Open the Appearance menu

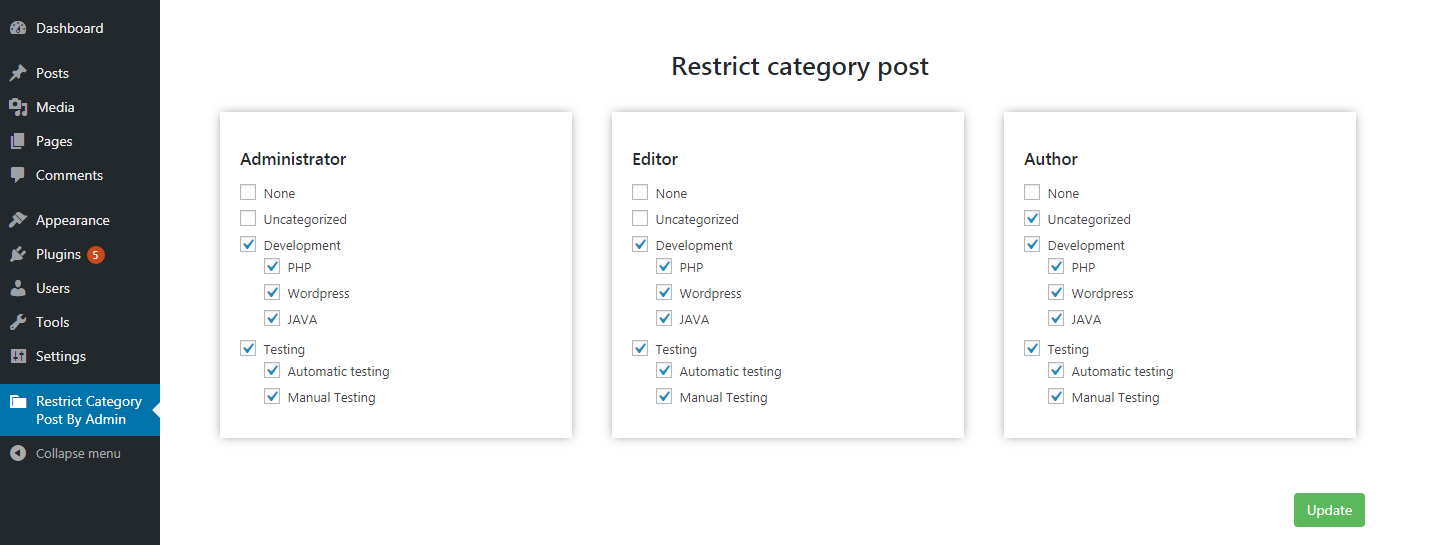80,220
